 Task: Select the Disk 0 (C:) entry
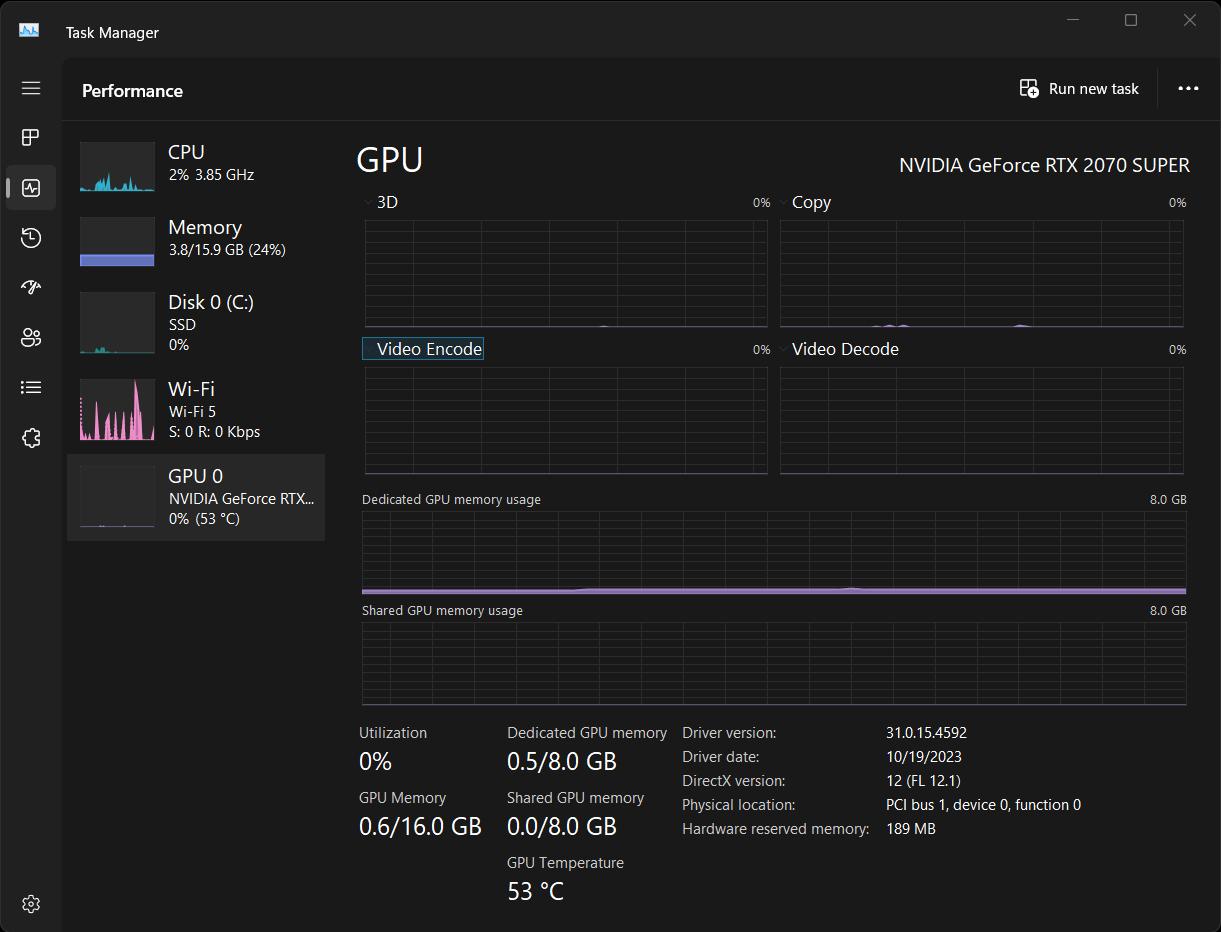[x=196, y=322]
